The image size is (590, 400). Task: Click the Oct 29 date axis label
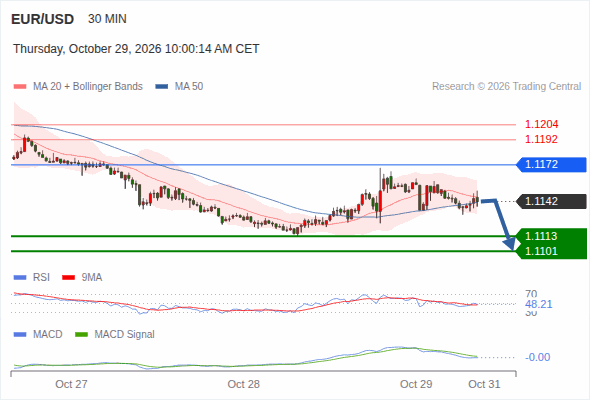point(416,384)
